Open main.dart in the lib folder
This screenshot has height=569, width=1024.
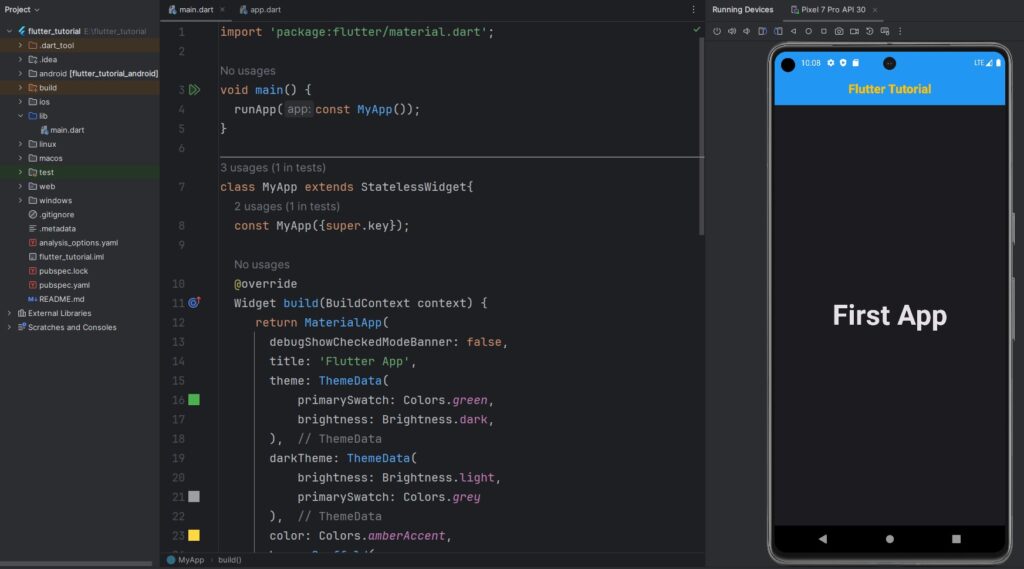62,130
